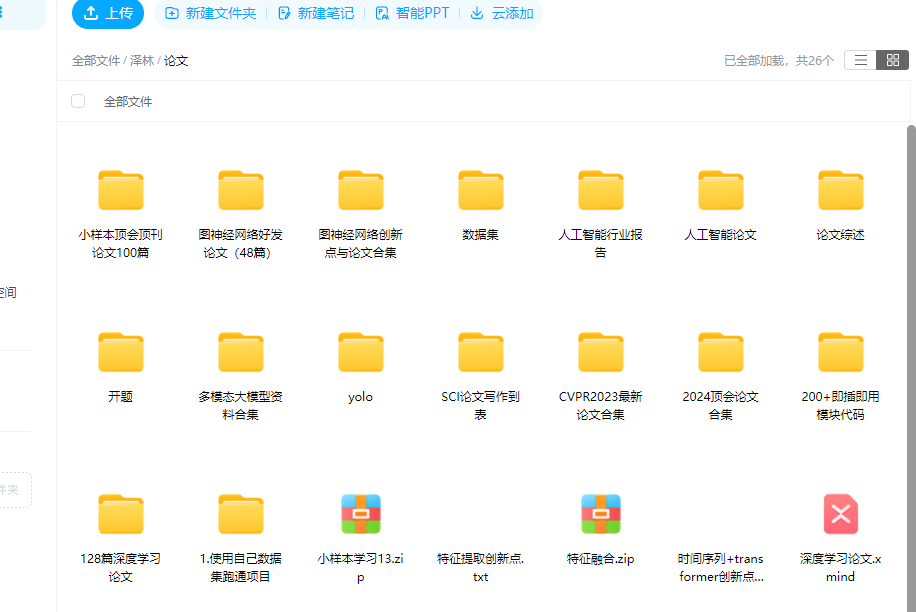Open the 图神经网络创新点与论文合集 folder icon
The width and height of the screenshot is (916, 612).
pyautogui.click(x=361, y=190)
